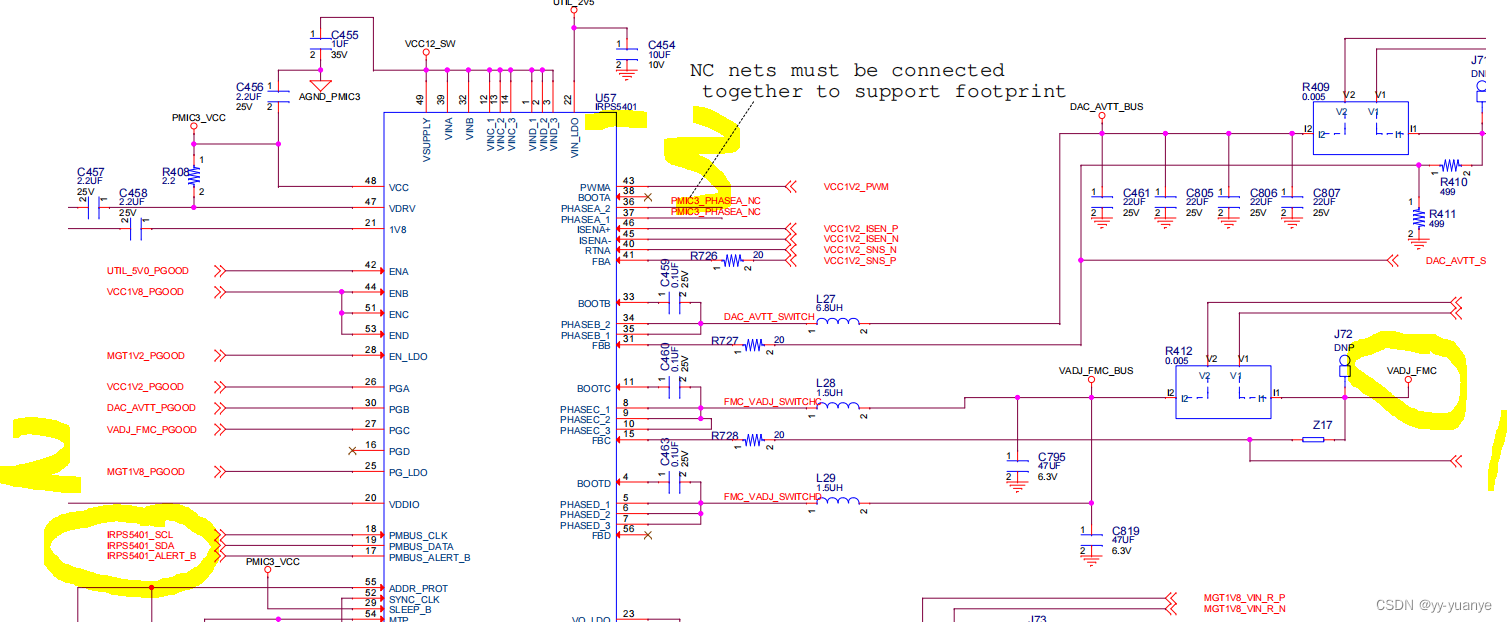1507x622 pixels.
Task: Click the ground symbol below C795
Action: 1015,485
